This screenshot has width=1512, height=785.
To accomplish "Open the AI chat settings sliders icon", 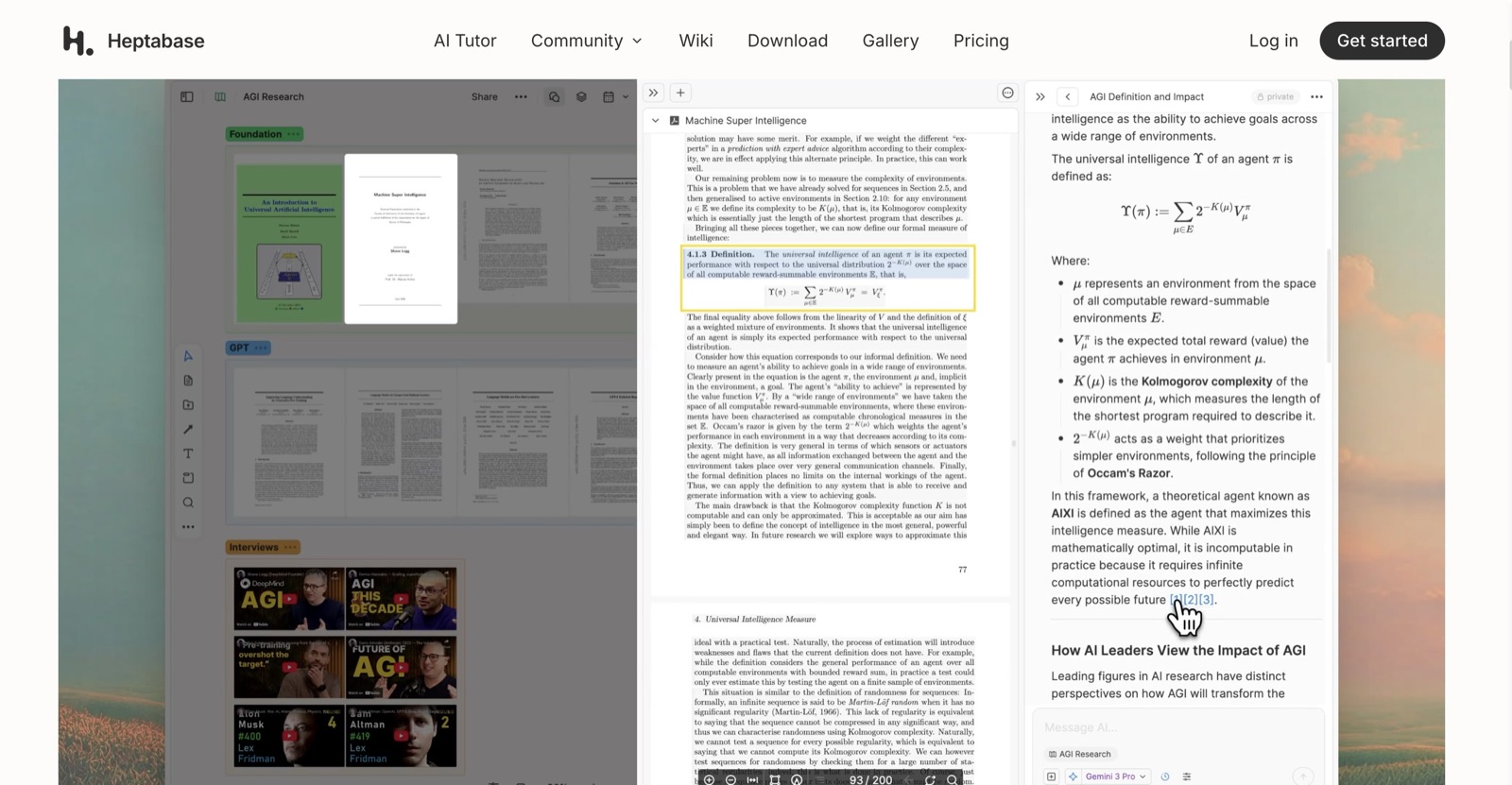I will coord(1187,776).
